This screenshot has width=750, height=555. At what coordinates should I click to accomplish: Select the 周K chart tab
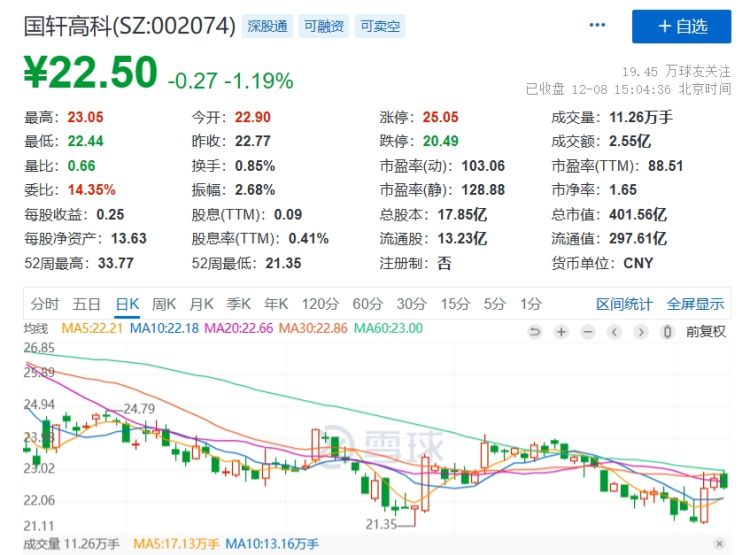click(164, 304)
